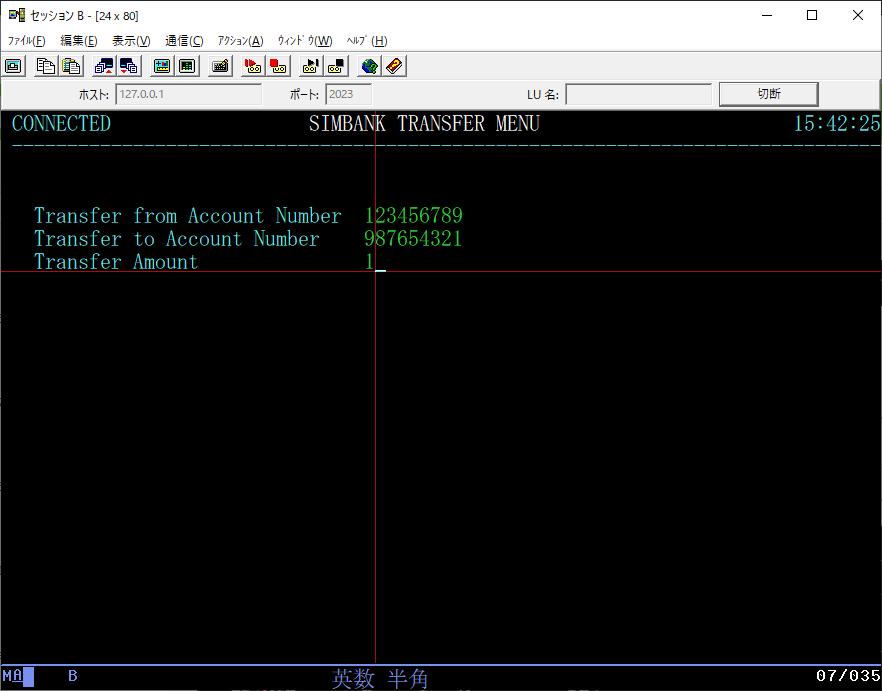Maximize the session B window
Image resolution: width=882 pixels, height=691 pixels.
click(812, 15)
